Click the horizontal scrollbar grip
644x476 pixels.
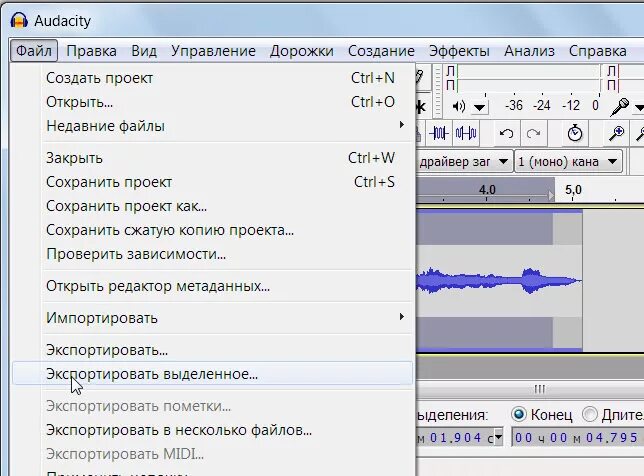[x=539, y=389]
